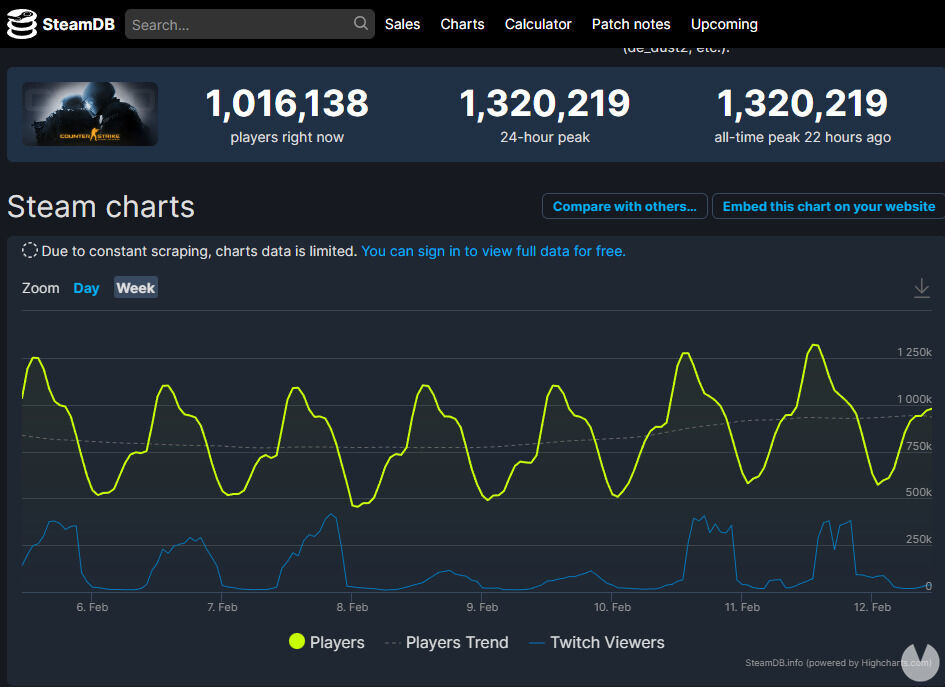
Task: Click Embed this chart on your website
Action: pos(829,206)
